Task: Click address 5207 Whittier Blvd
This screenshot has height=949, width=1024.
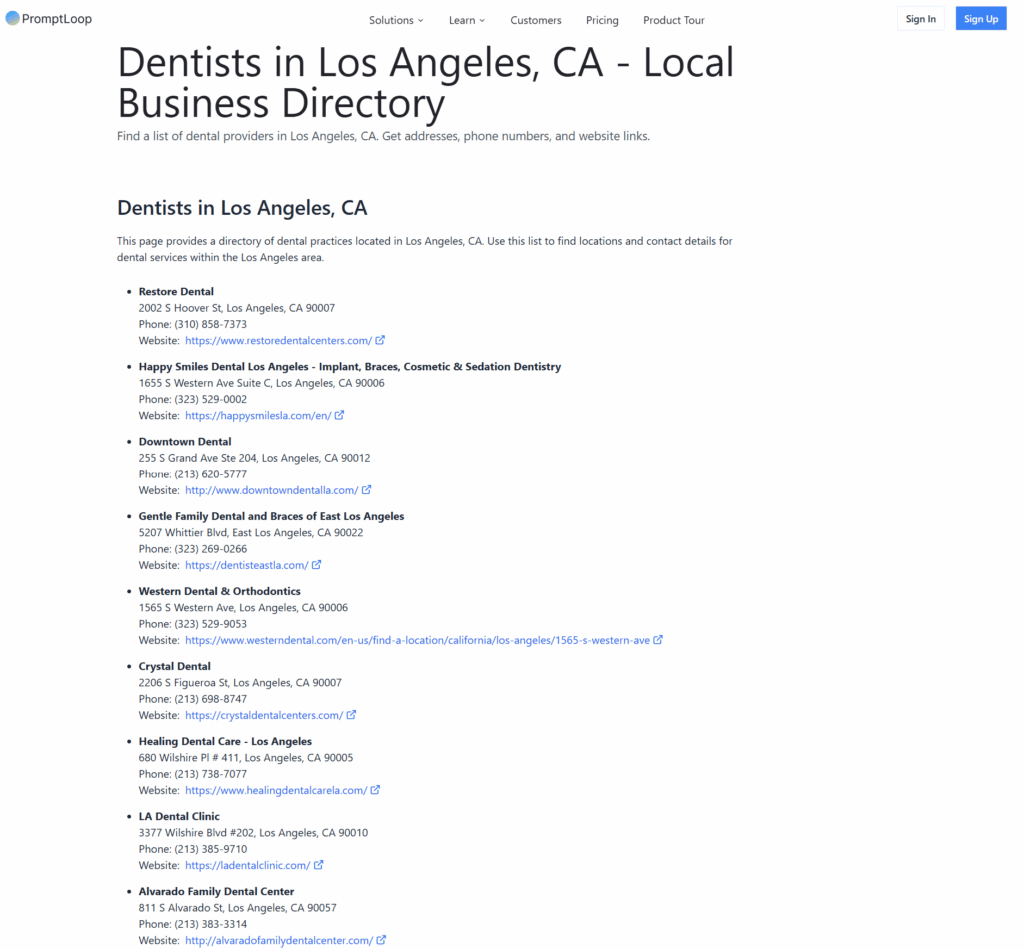Action: click(251, 532)
